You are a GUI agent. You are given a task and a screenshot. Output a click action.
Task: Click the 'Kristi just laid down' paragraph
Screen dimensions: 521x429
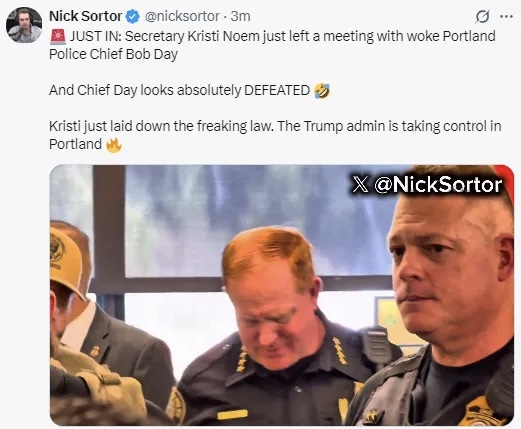point(275,135)
